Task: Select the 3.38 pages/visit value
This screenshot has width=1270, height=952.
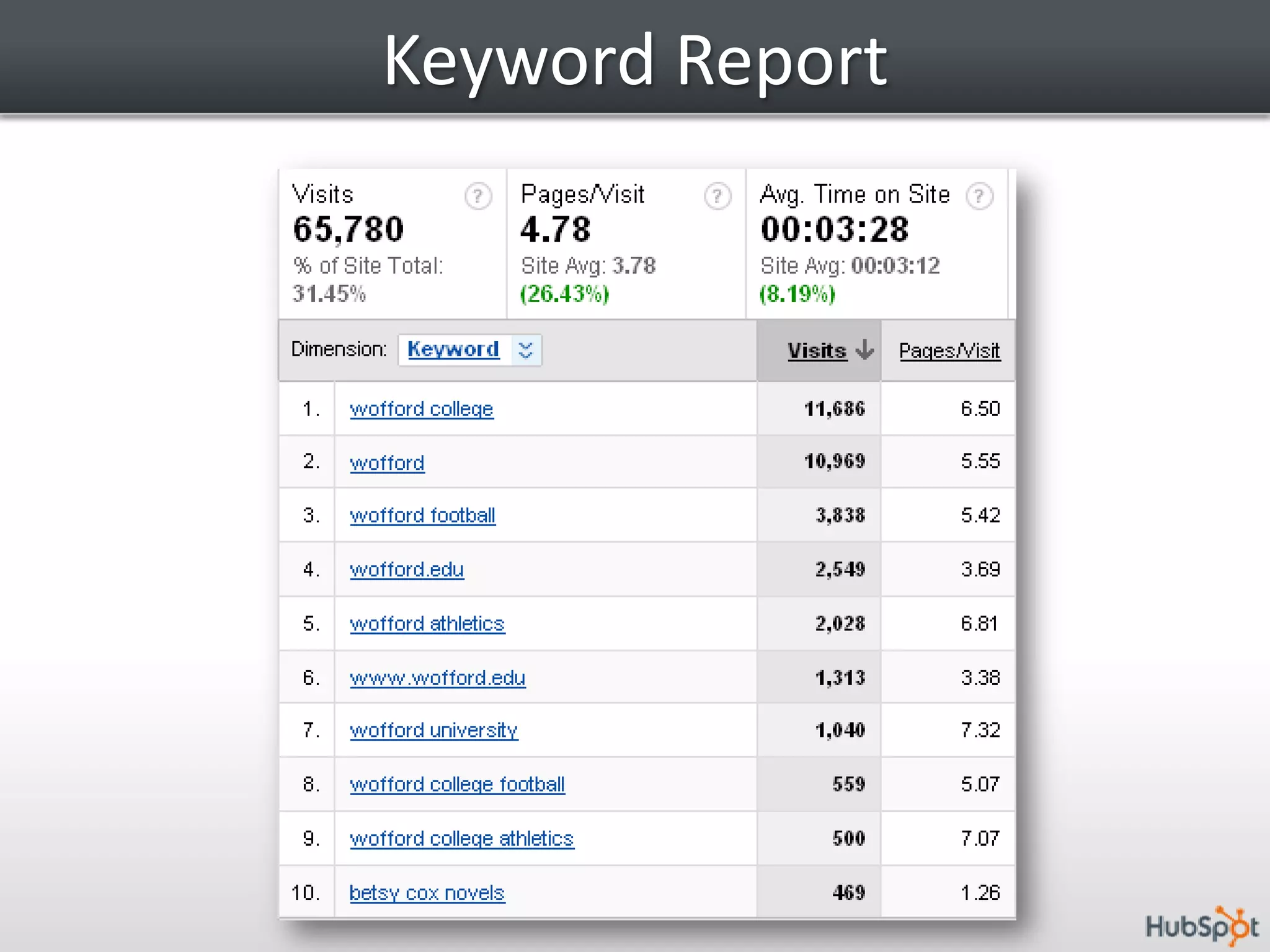Action: 980,677
